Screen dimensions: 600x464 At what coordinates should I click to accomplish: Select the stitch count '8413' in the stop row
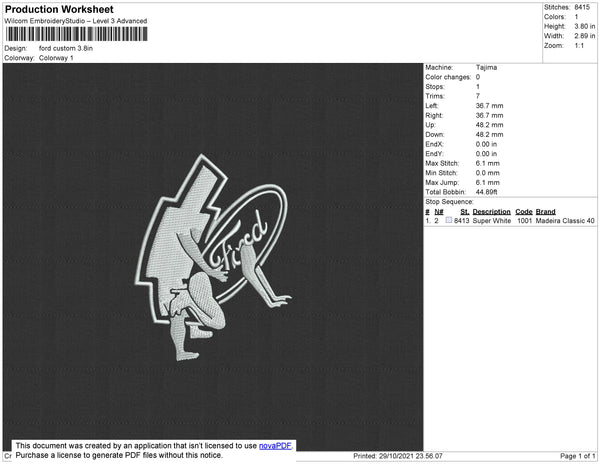point(461,221)
